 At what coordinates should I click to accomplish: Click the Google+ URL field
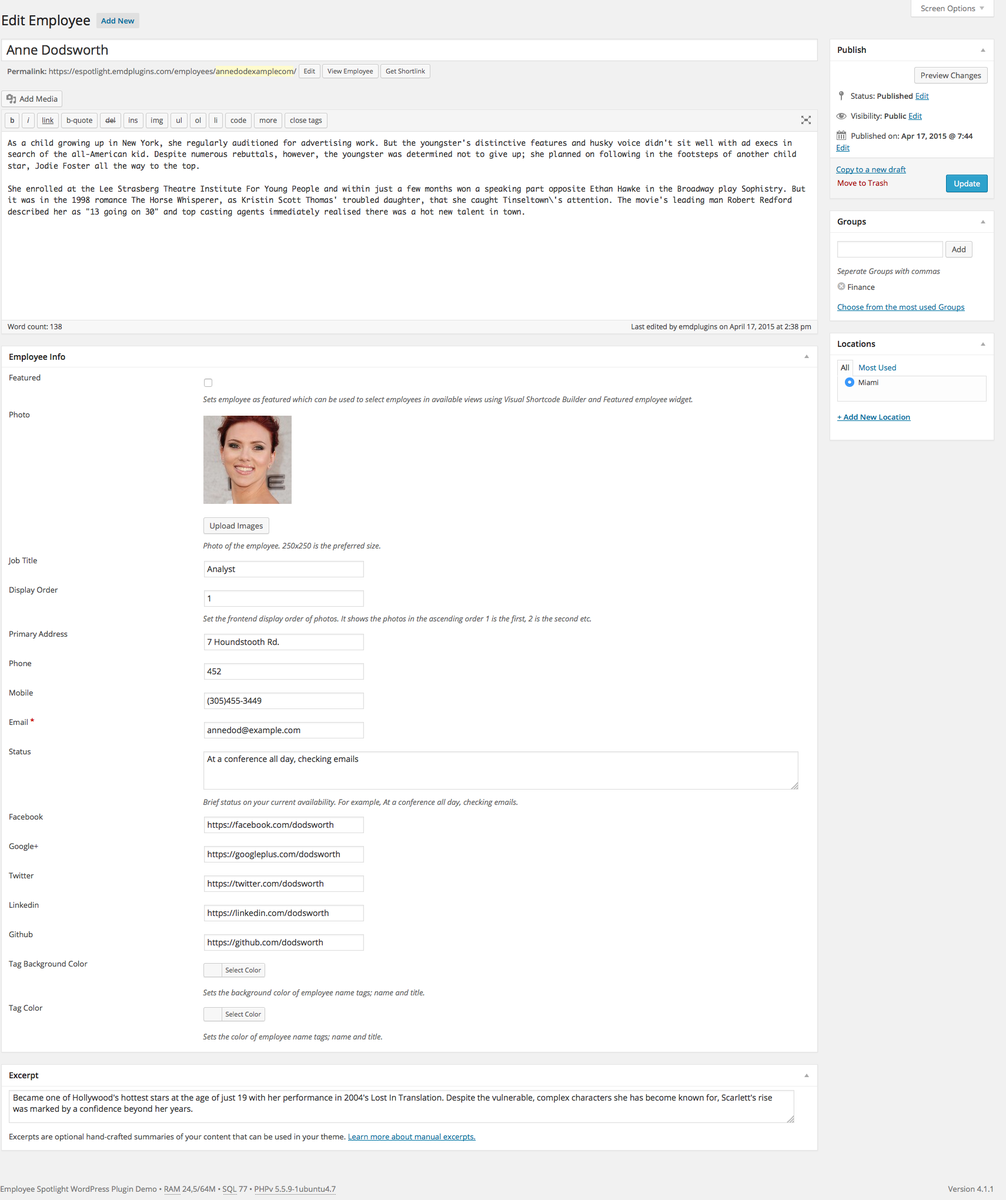tap(283, 854)
